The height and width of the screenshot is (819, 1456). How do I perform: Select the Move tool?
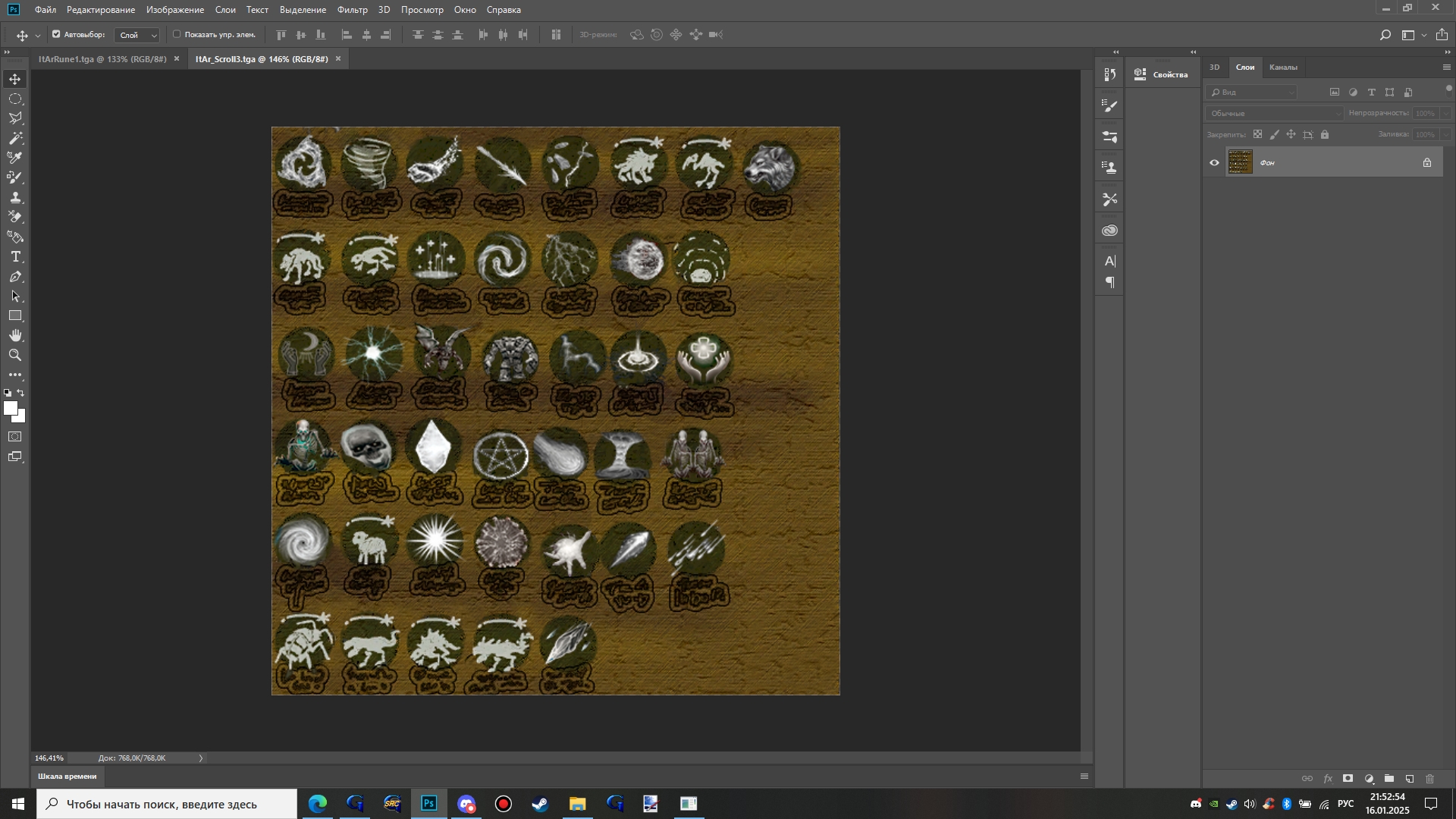(x=15, y=79)
